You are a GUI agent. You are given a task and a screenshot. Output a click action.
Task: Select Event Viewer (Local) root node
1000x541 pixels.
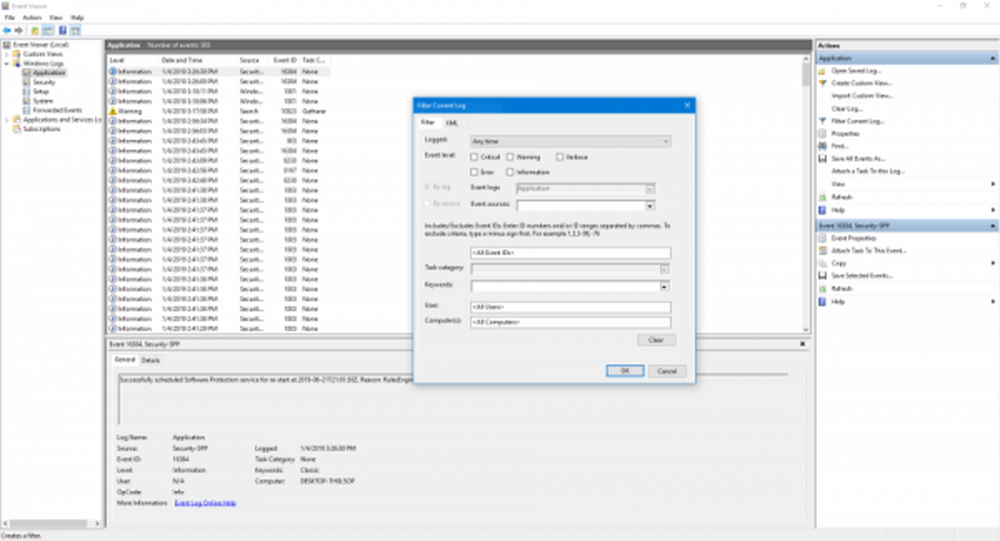(41, 45)
